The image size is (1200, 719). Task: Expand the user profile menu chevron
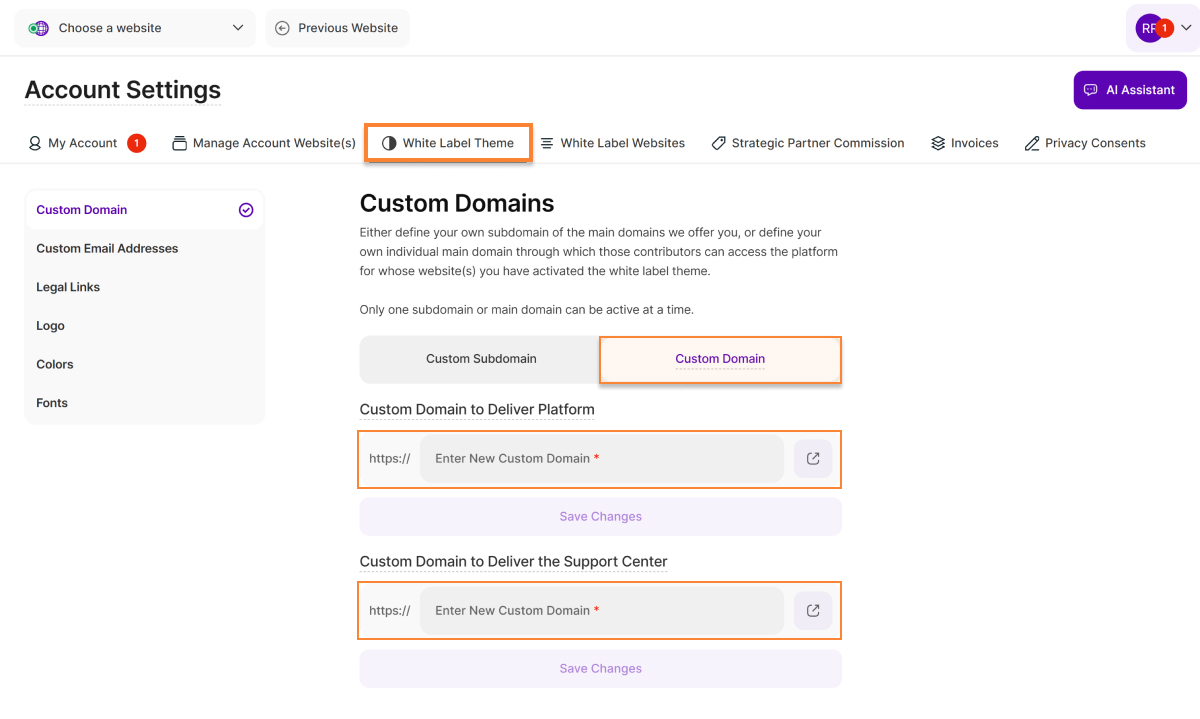[1186, 28]
